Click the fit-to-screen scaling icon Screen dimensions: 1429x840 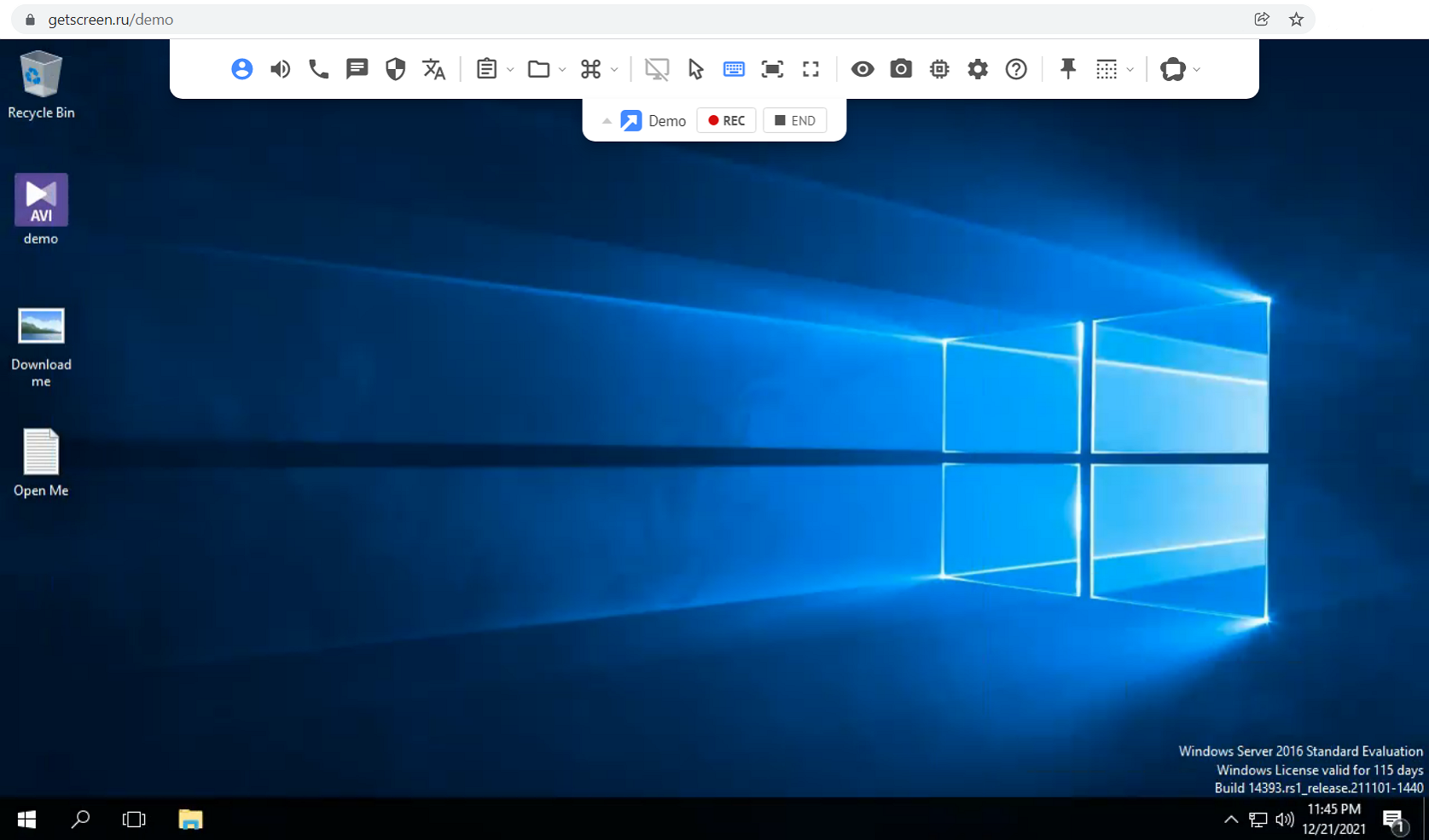[772, 69]
